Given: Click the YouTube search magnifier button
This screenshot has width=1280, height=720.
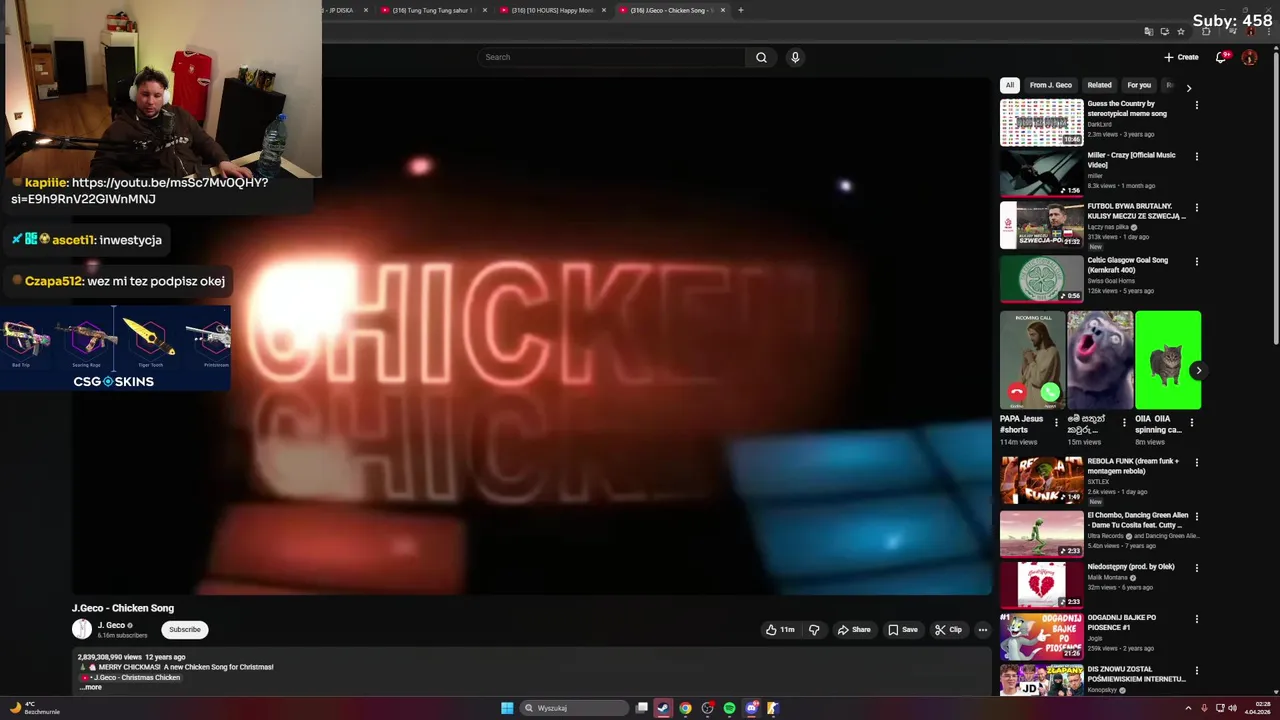Looking at the screenshot, I should [x=761, y=57].
